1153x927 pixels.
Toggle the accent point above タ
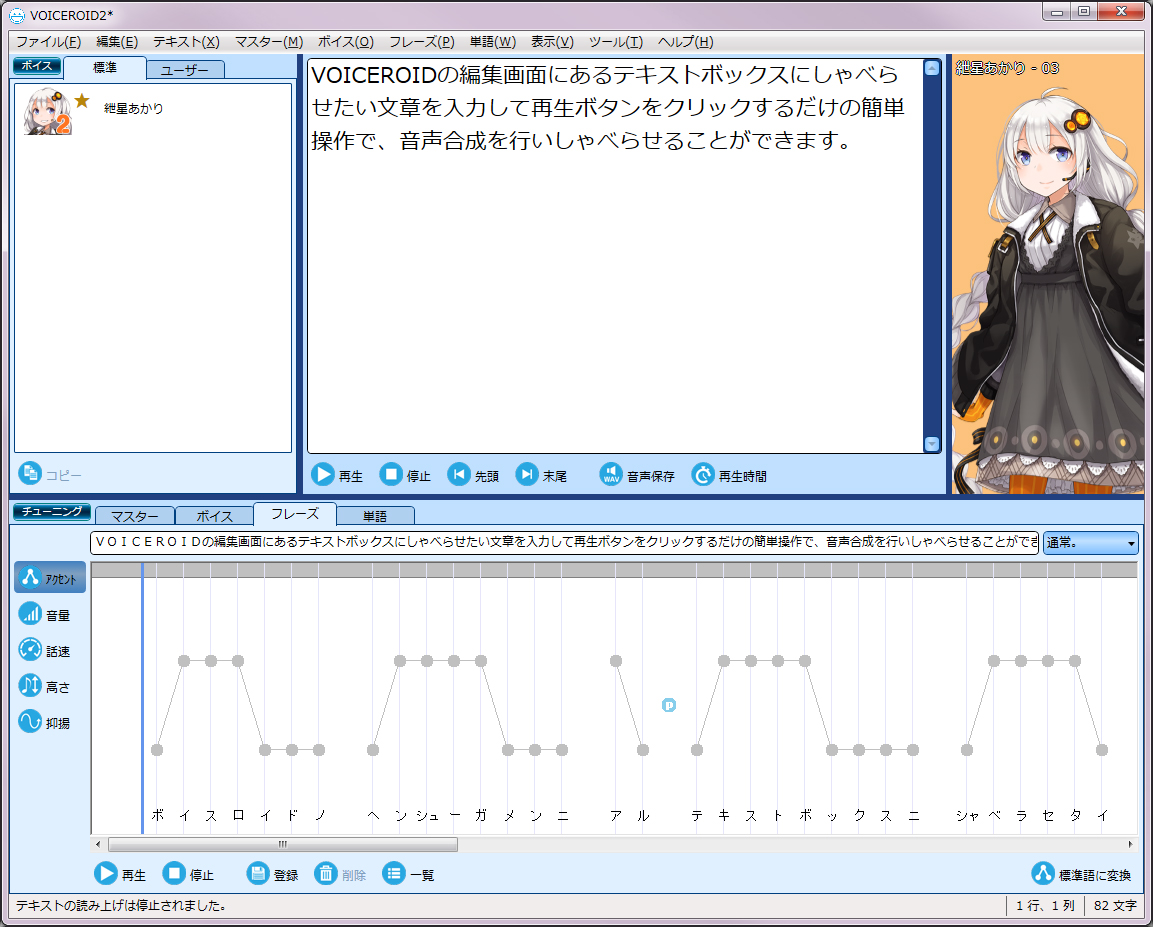(x=1075, y=661)
